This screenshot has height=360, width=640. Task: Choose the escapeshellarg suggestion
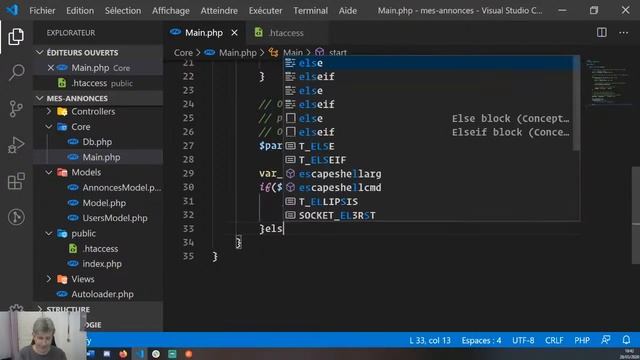(x=429, y=174)
